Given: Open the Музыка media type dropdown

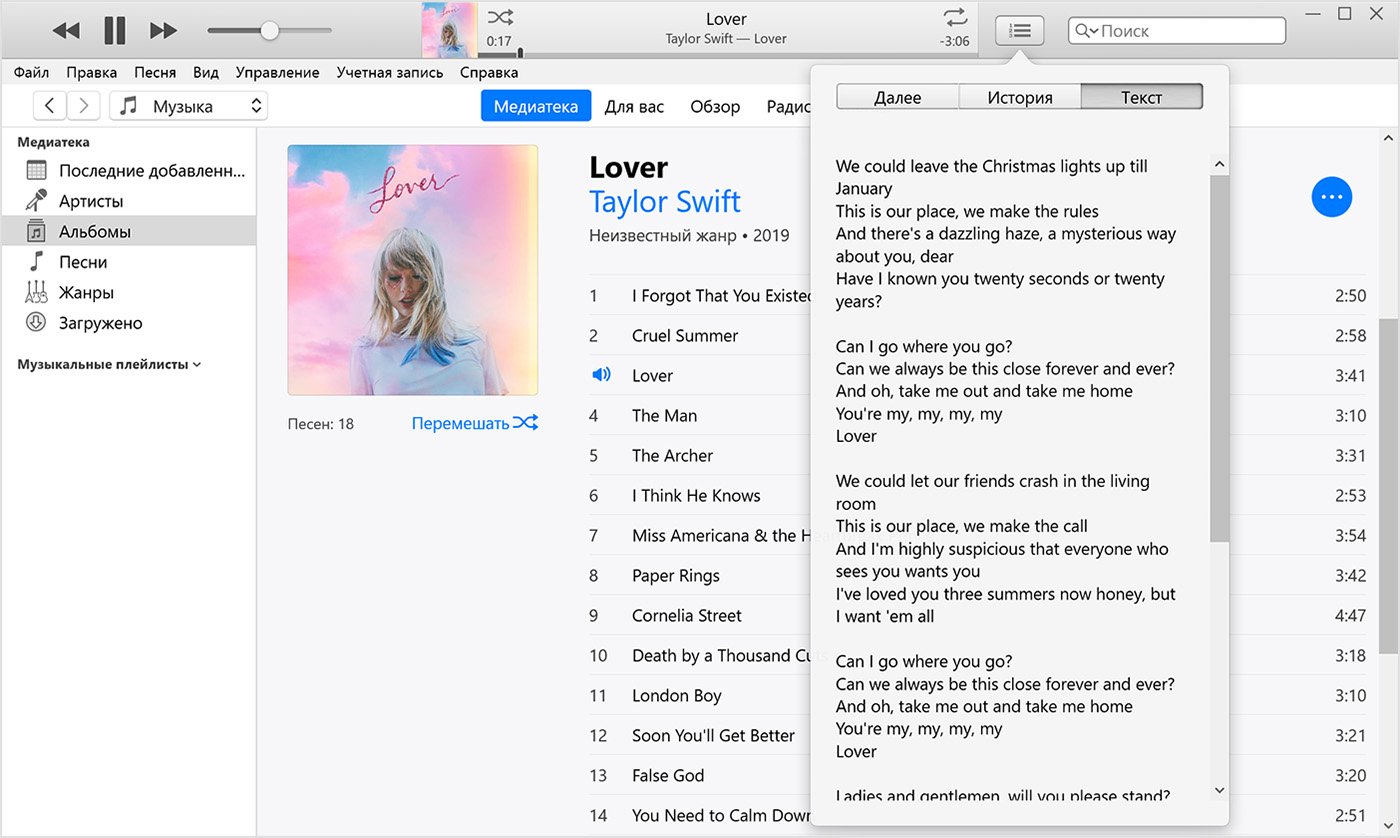Looking at the screenshot, I should [x=189, y=106].
